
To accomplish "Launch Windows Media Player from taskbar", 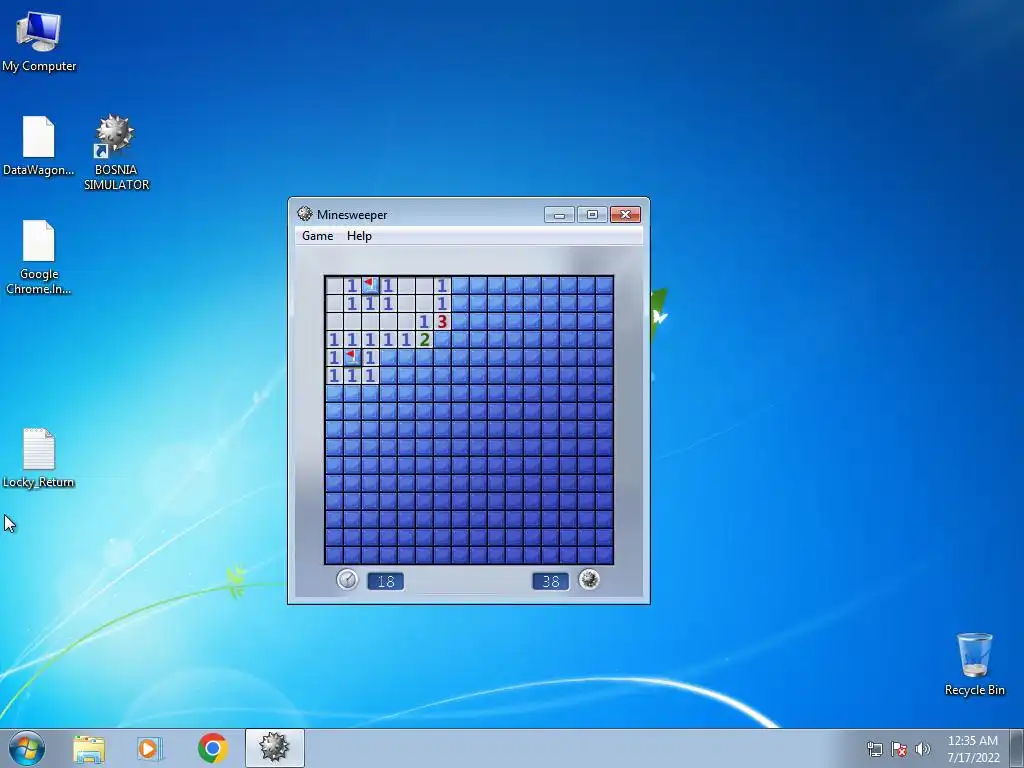I will [x=150, y=749].
